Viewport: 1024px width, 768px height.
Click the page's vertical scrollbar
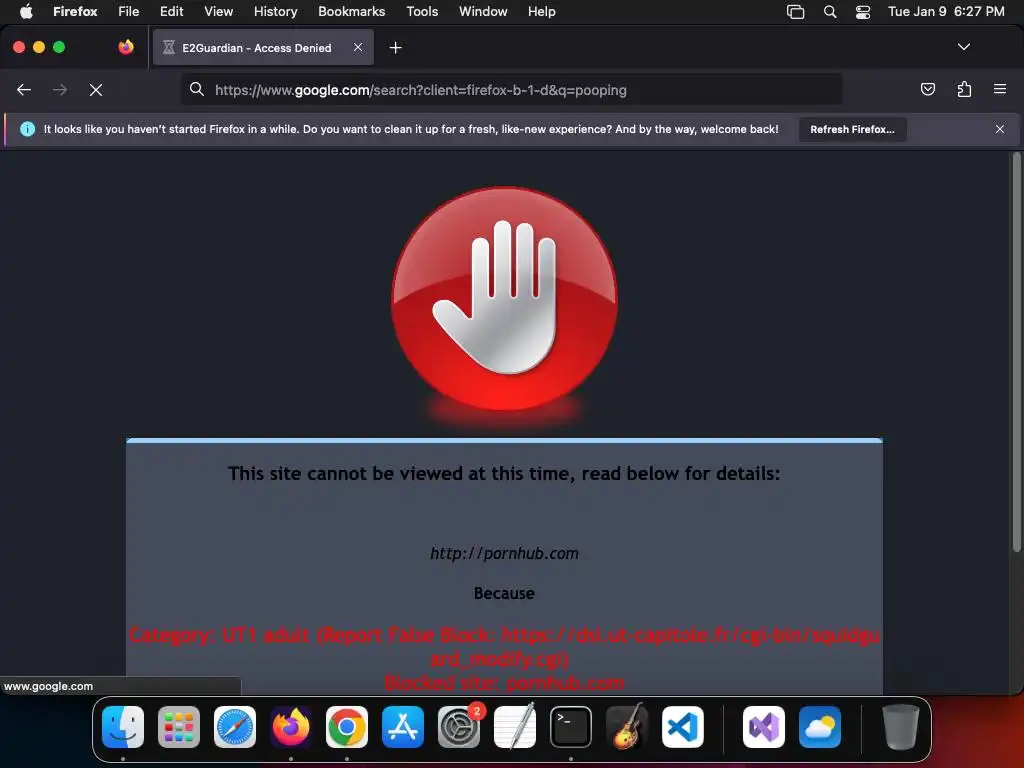click(1016, 353)
